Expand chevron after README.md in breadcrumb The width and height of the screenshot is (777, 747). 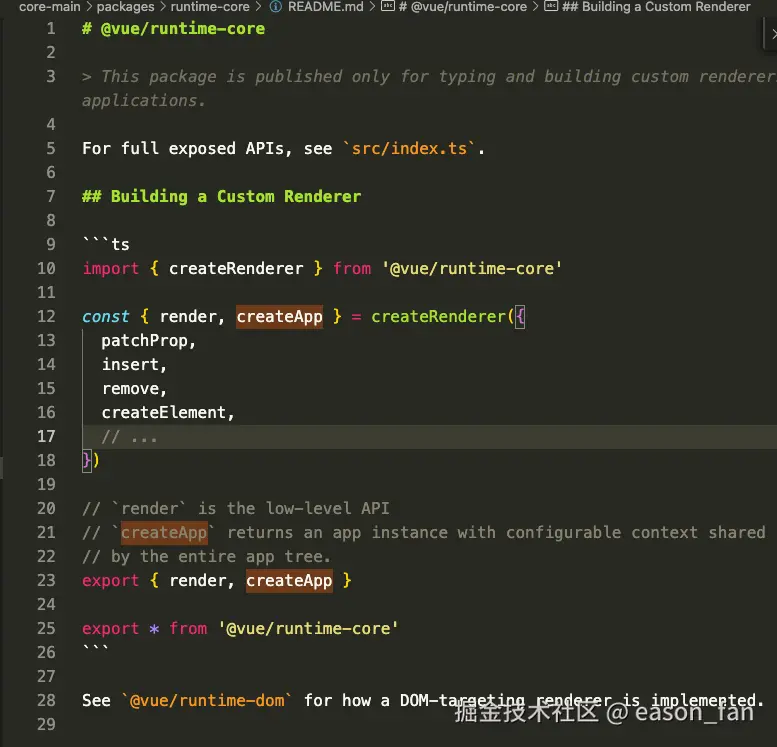coord(372,6)
